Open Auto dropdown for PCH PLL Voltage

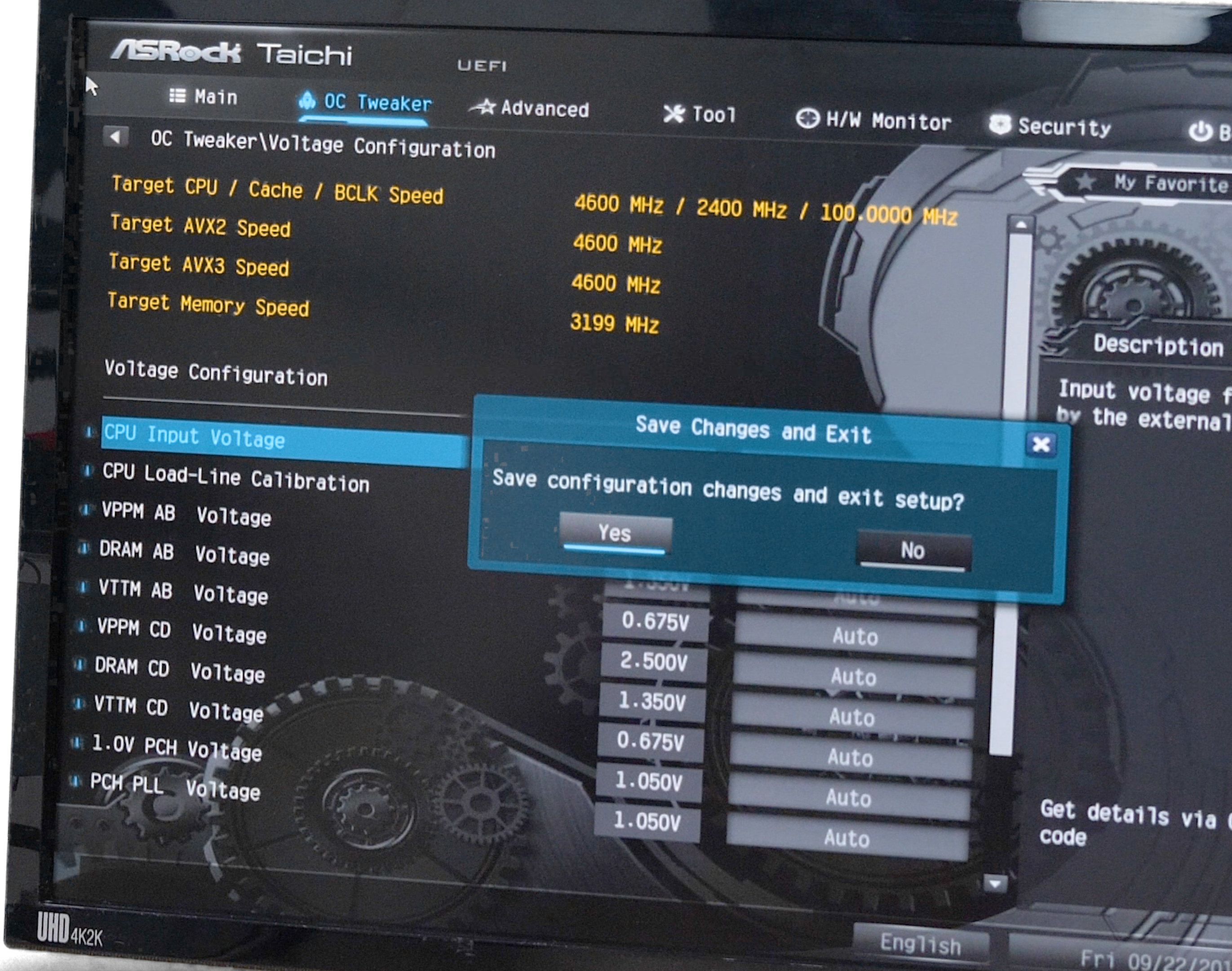coord(847,838)
